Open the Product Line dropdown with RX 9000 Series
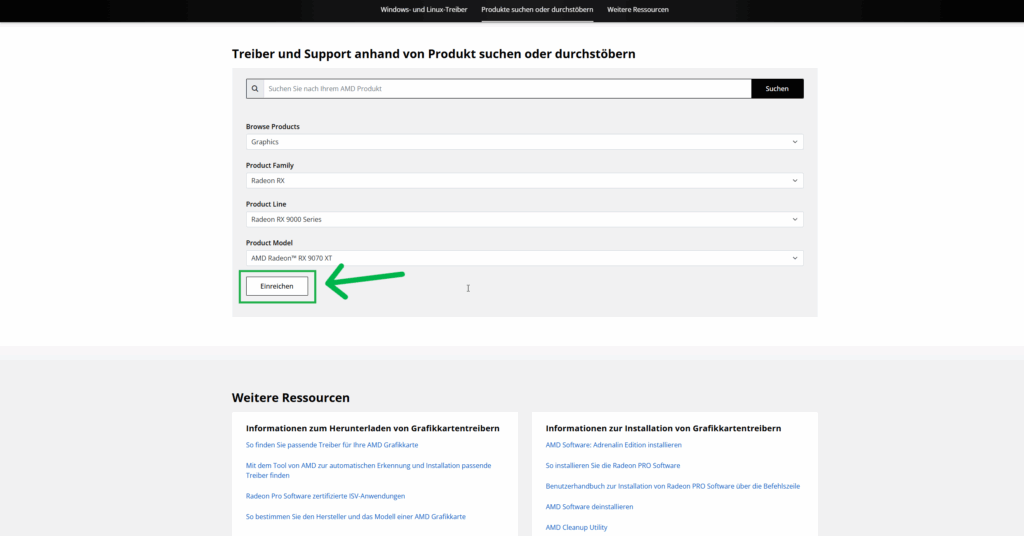 [524, 219]
